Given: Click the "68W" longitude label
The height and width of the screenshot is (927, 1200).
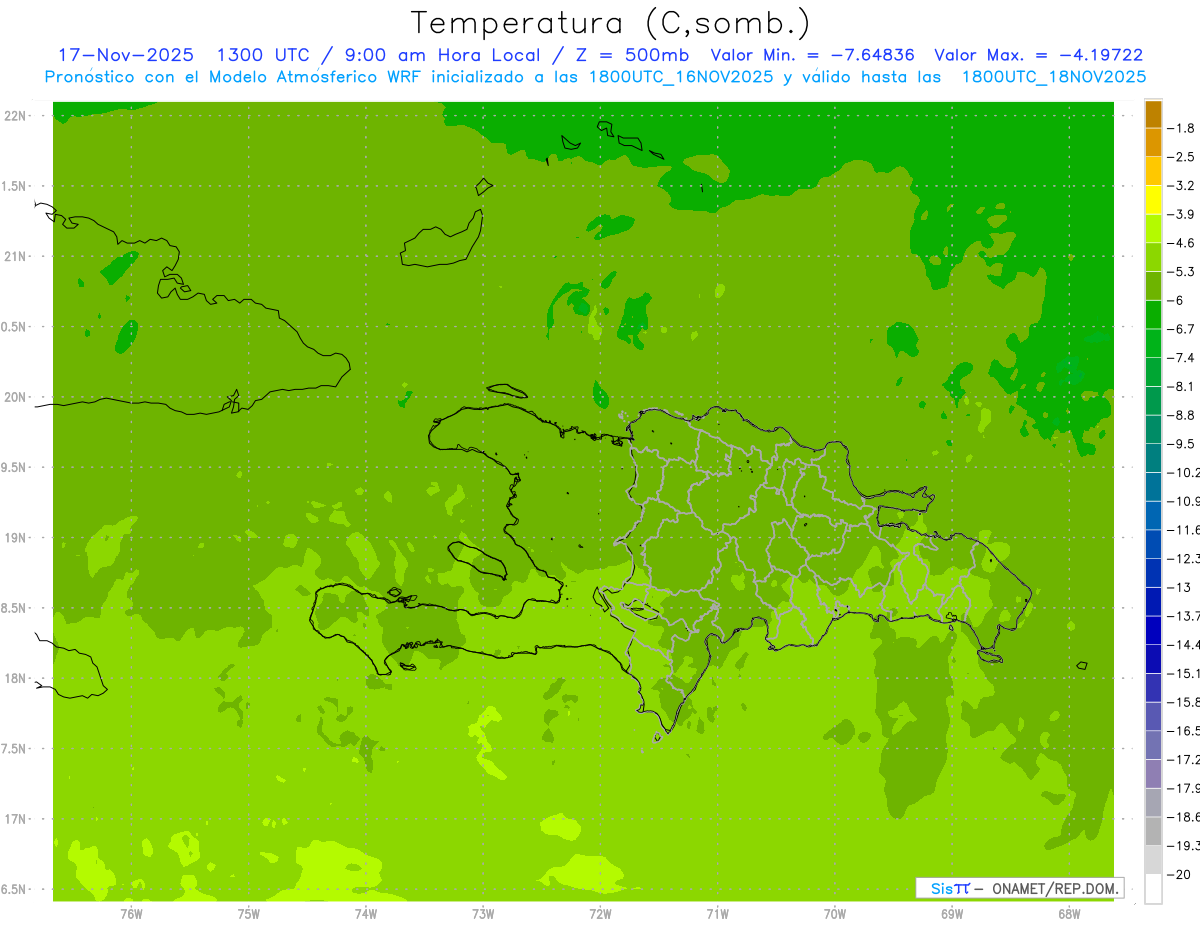Looking at the screenshot, I should coord(1069,913).
